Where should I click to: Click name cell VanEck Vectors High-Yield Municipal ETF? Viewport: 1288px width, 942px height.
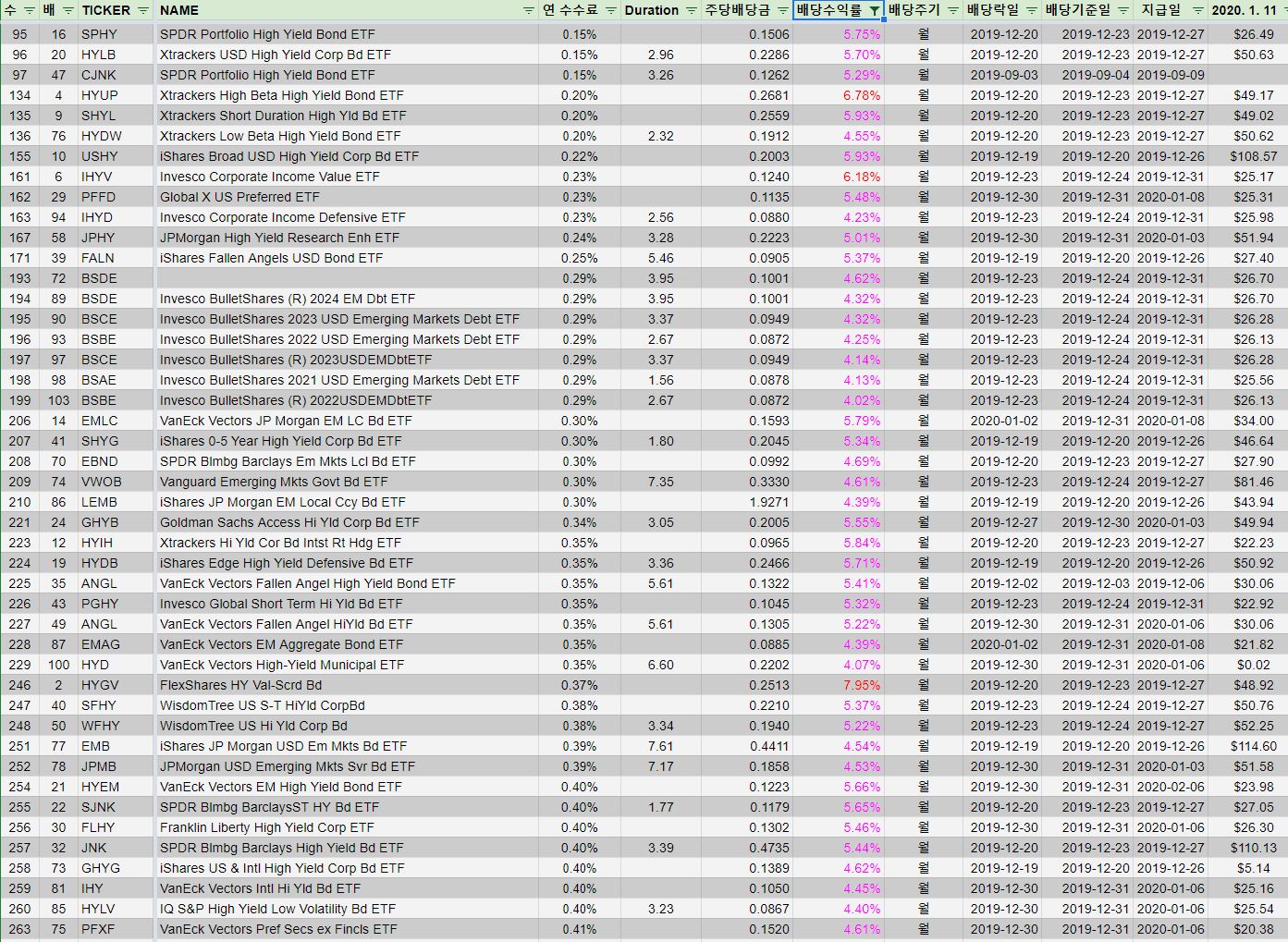coord(346,665)
